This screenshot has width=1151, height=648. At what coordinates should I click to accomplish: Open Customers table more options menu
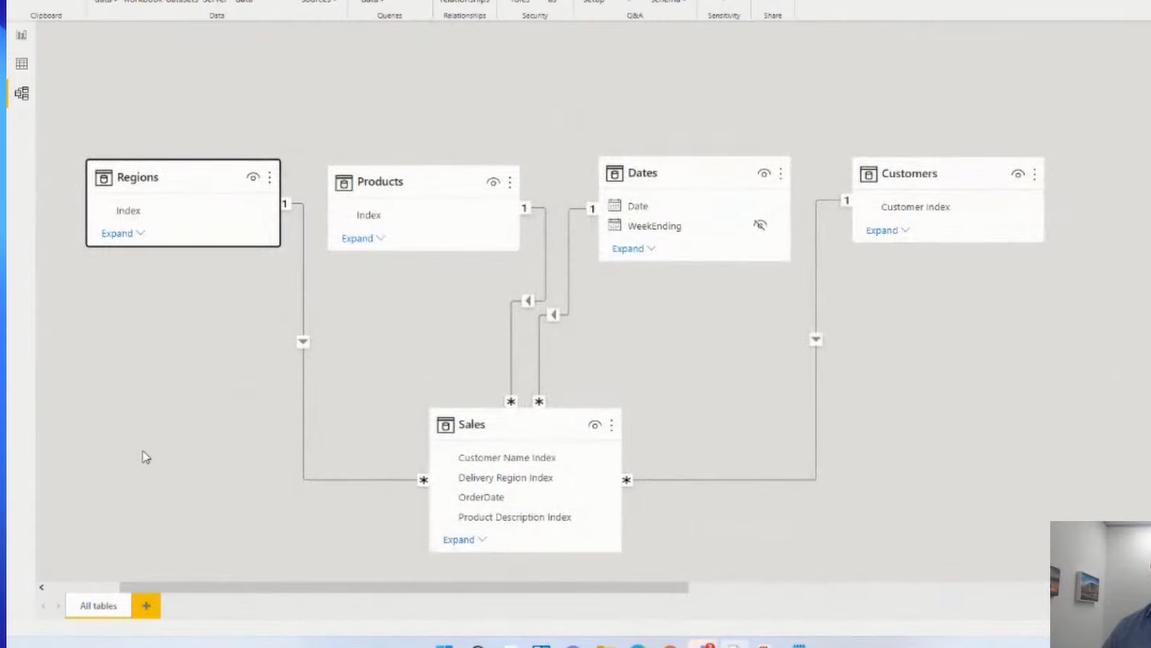(x=1034, y=174)
